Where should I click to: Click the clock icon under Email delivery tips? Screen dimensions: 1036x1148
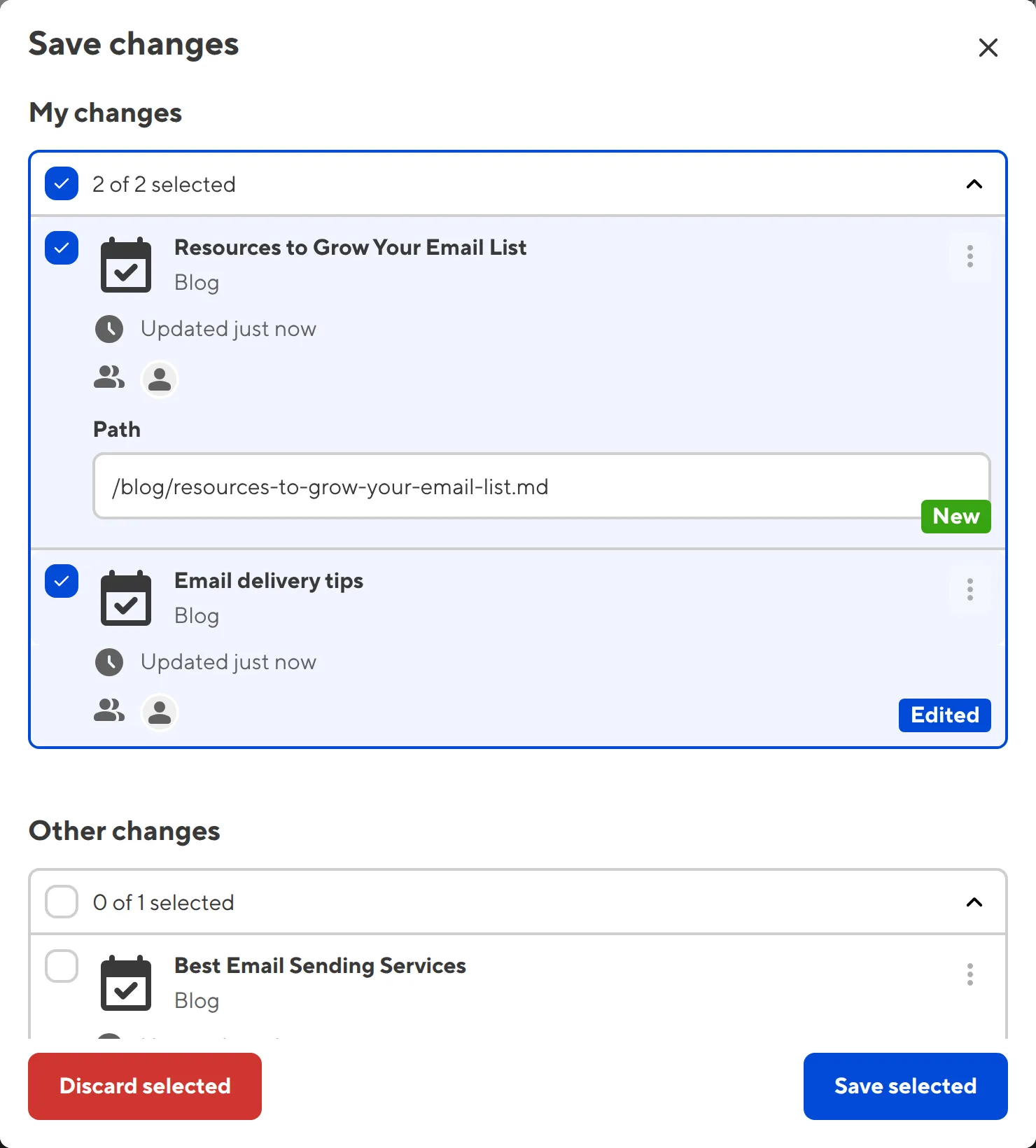pyautogui.click(x=109, y=661)
